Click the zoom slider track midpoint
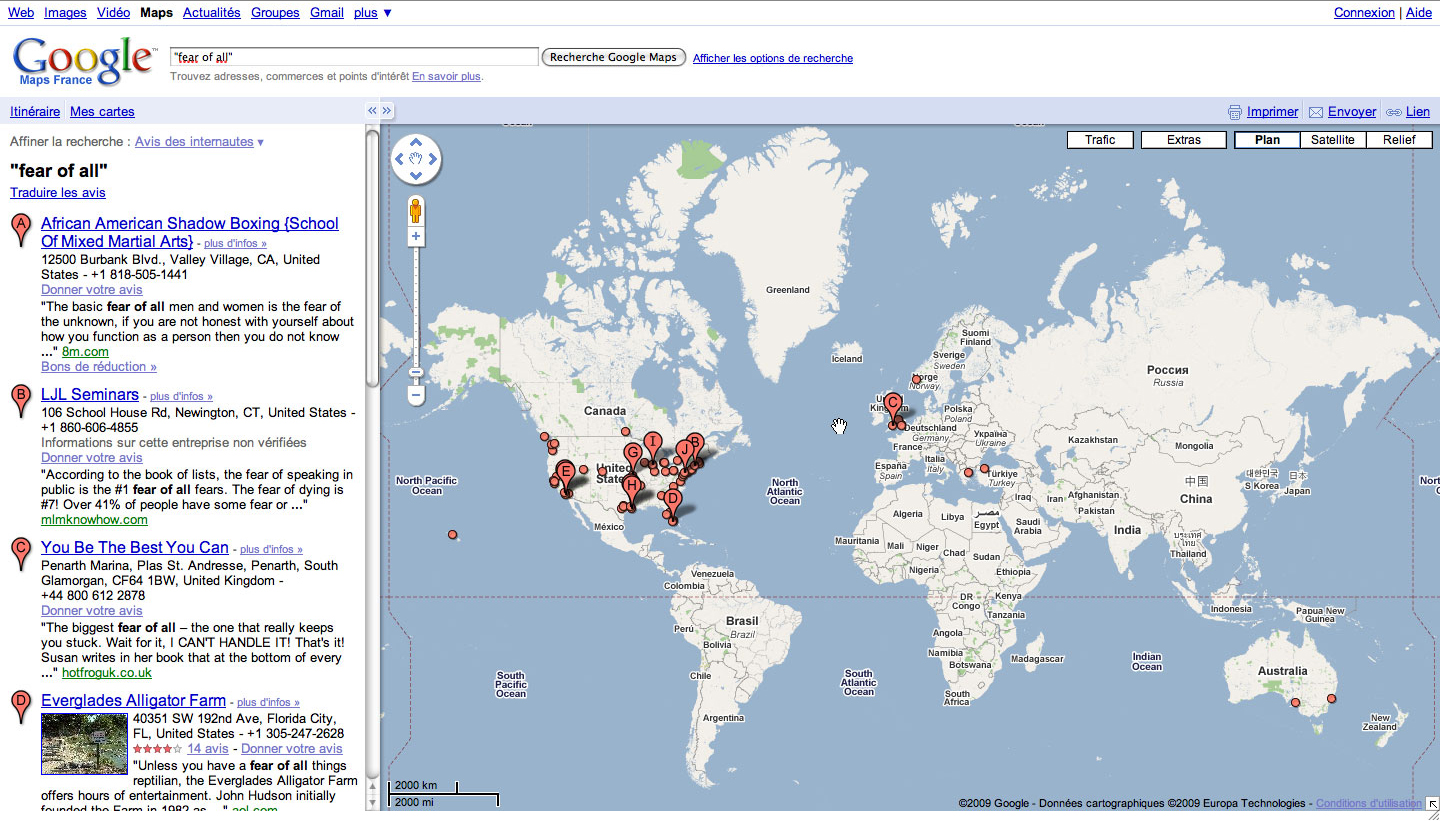Image resolution: width=1440 pixels, height=821 pixels. pos(416,316)
